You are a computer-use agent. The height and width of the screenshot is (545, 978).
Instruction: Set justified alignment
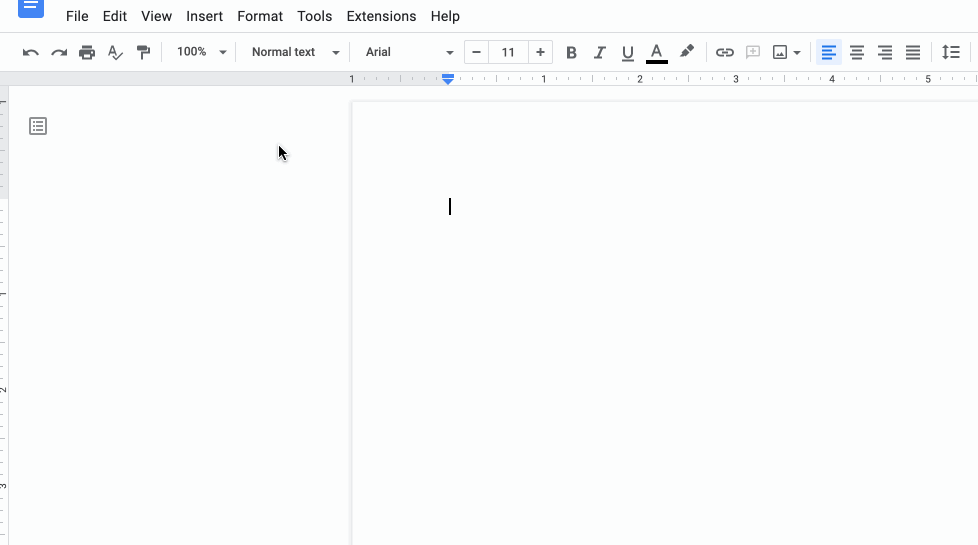pos(913,52)
